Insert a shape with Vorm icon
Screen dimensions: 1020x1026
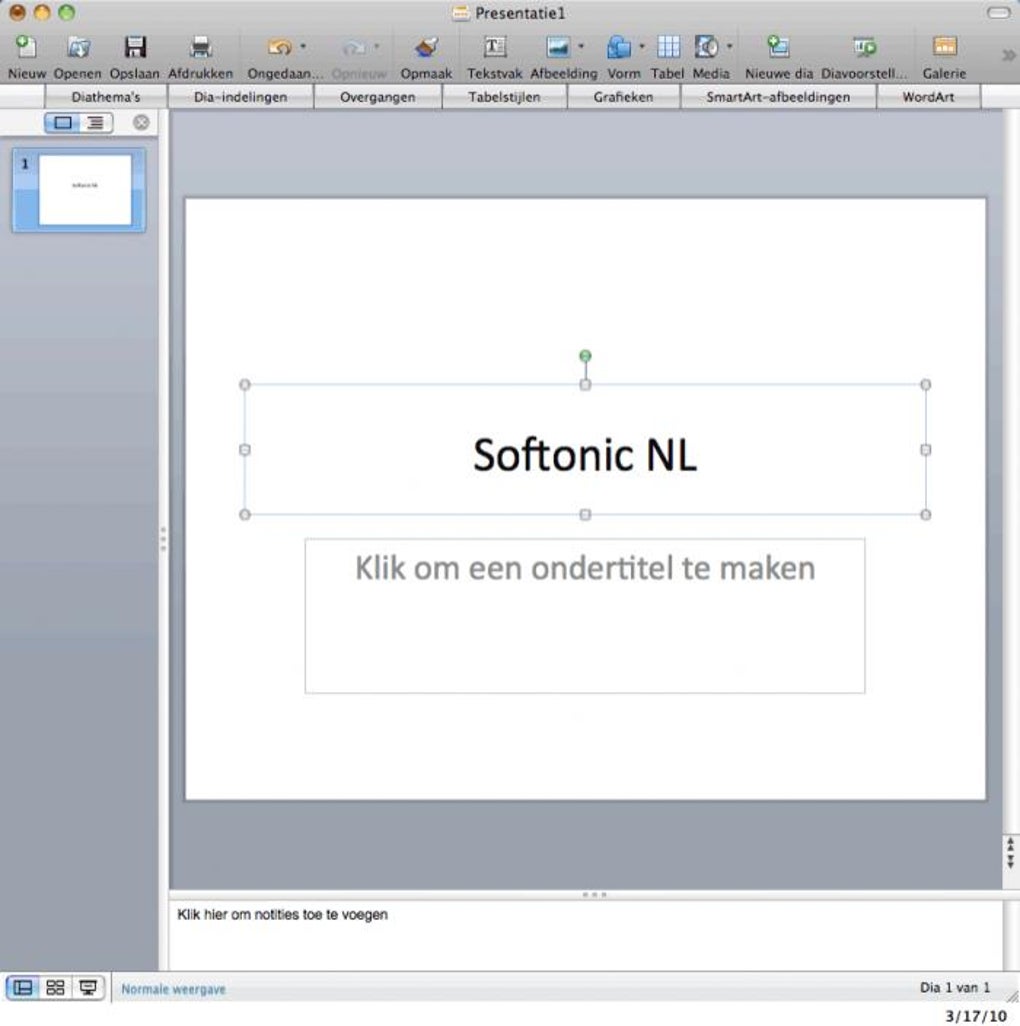click(x=618, y=47)
